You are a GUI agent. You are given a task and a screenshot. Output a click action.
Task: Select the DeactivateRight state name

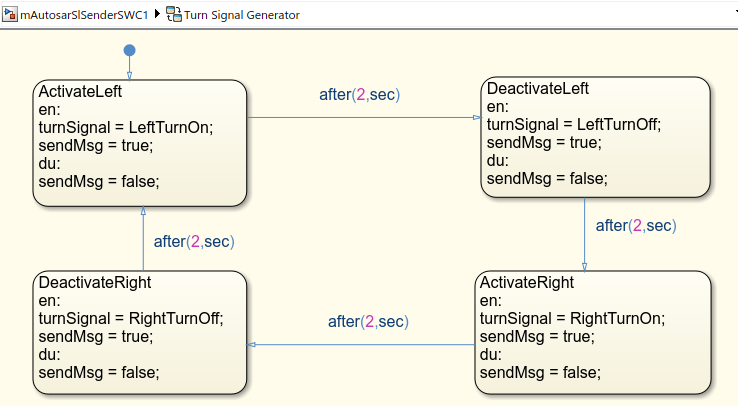pyautogui.click(x=94, y=282)
